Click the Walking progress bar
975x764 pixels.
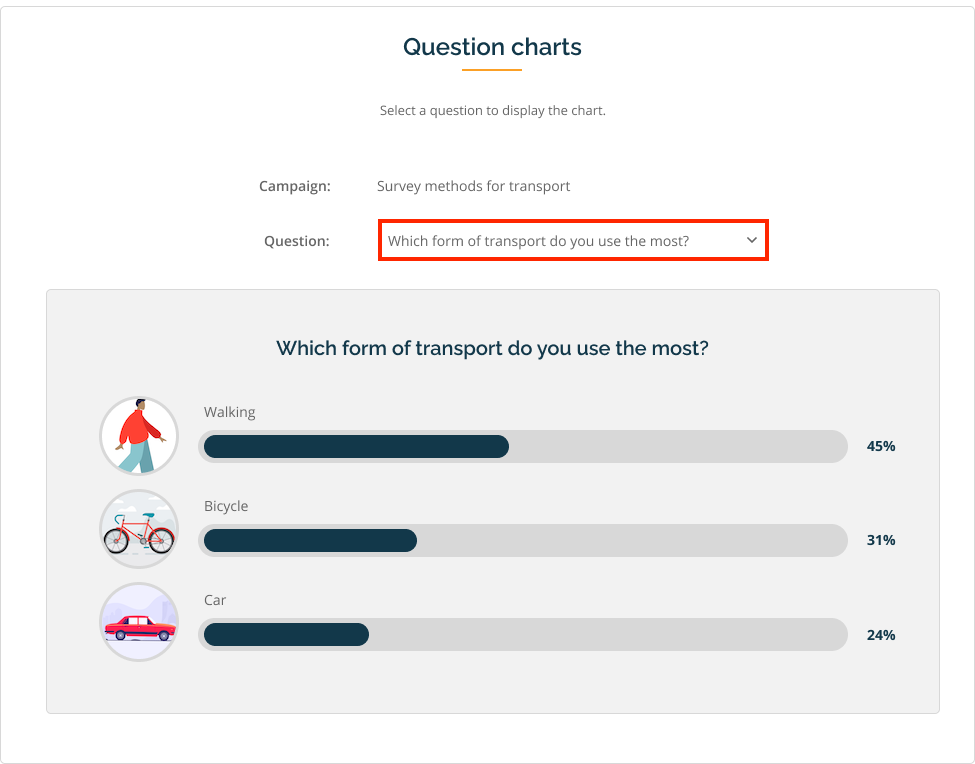[x=523, y=446]
